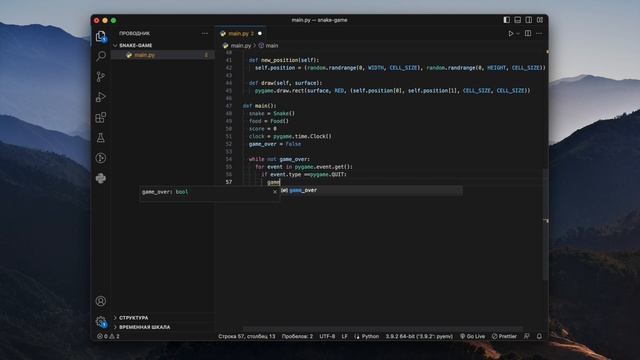Click line number 47 in the gutter
This screenshot has width=640, height=360.
(x=229, y=106)
